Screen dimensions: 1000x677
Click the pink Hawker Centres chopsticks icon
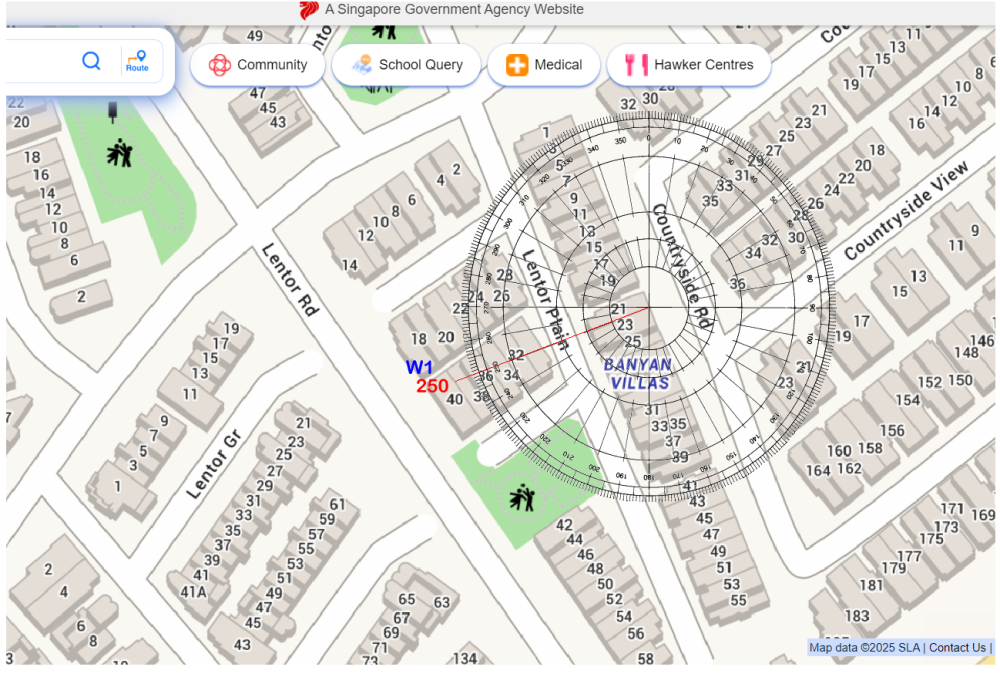(x=634, y=64)
